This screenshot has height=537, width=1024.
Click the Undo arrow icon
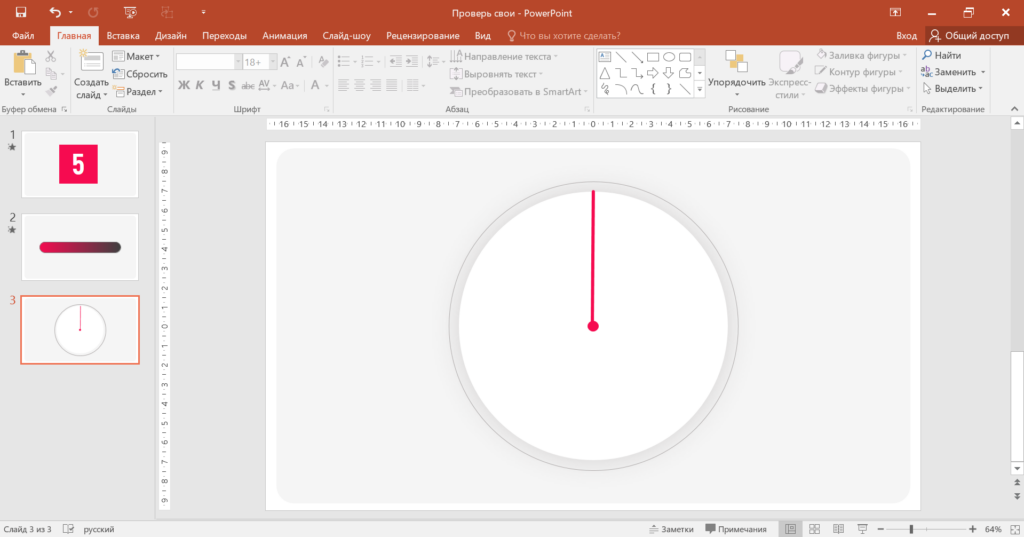[56, 12]
